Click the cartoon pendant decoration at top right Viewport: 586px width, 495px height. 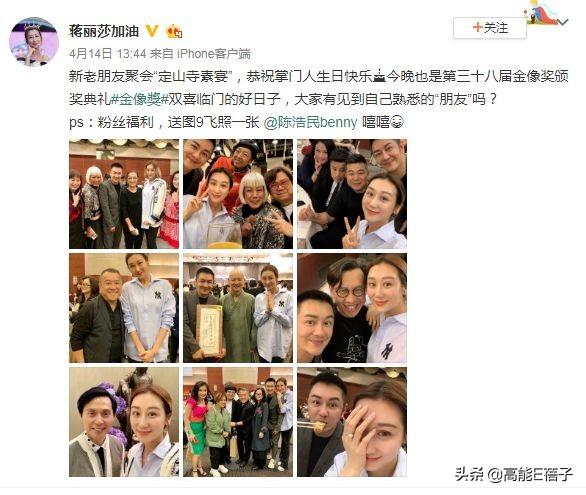541,12
